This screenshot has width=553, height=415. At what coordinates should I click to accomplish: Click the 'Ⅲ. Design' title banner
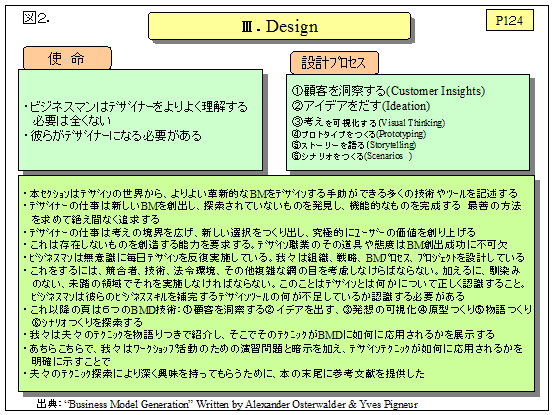tap(279, 26)
